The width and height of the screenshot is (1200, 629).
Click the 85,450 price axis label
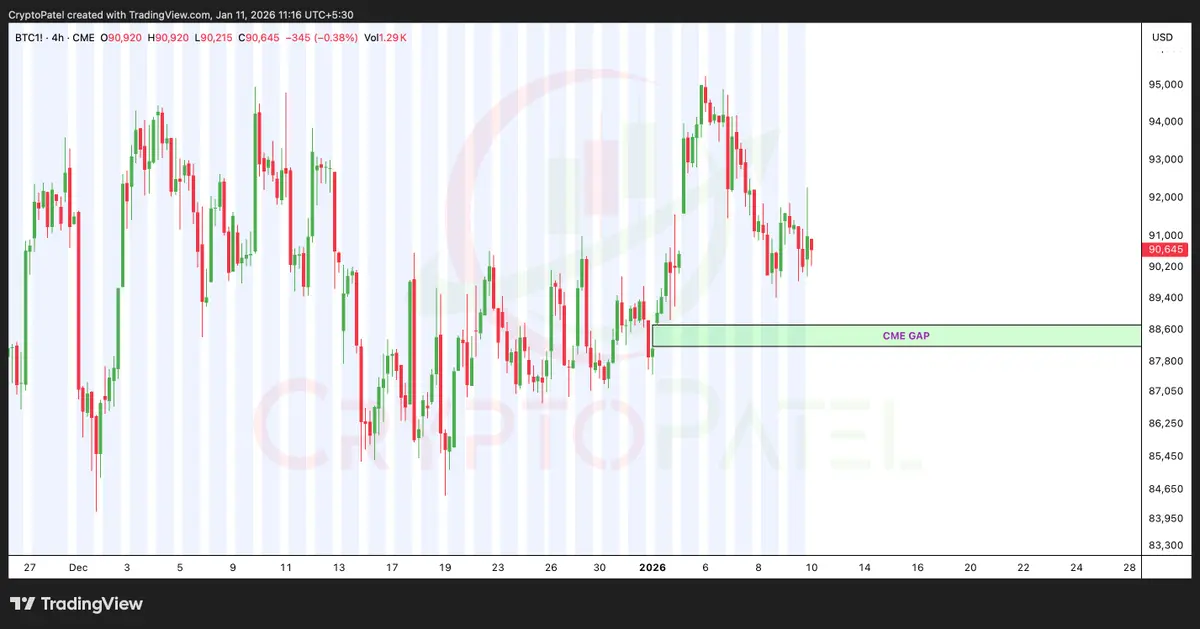[x=1165, y=456]
